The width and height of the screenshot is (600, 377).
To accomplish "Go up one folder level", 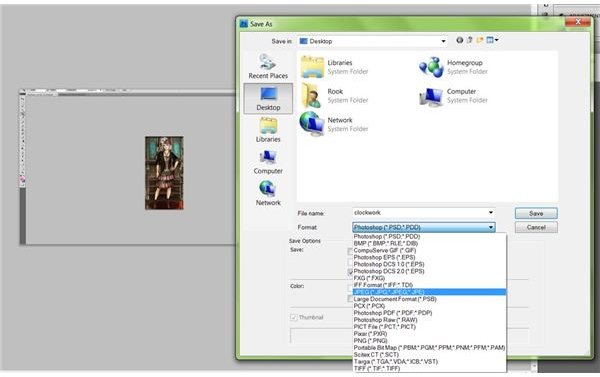I will tap(470, 40).
